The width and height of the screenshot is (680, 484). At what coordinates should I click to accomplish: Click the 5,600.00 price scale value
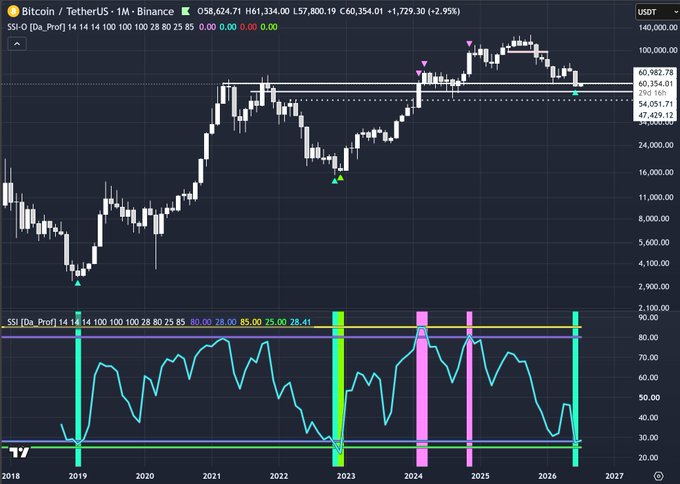pos(656,242)
